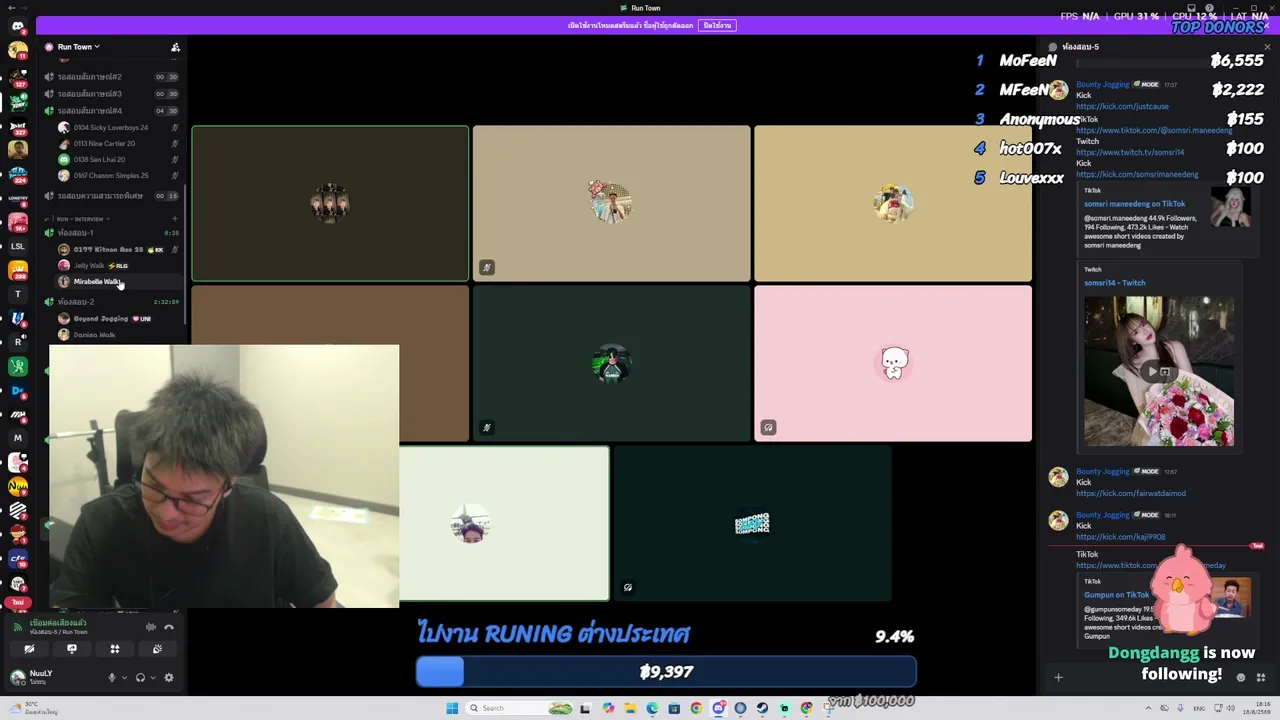Viewport: 1280px width, 720px height.
Task: Select the pink video tile with white bear avatar
Action: tap(893, 364)
